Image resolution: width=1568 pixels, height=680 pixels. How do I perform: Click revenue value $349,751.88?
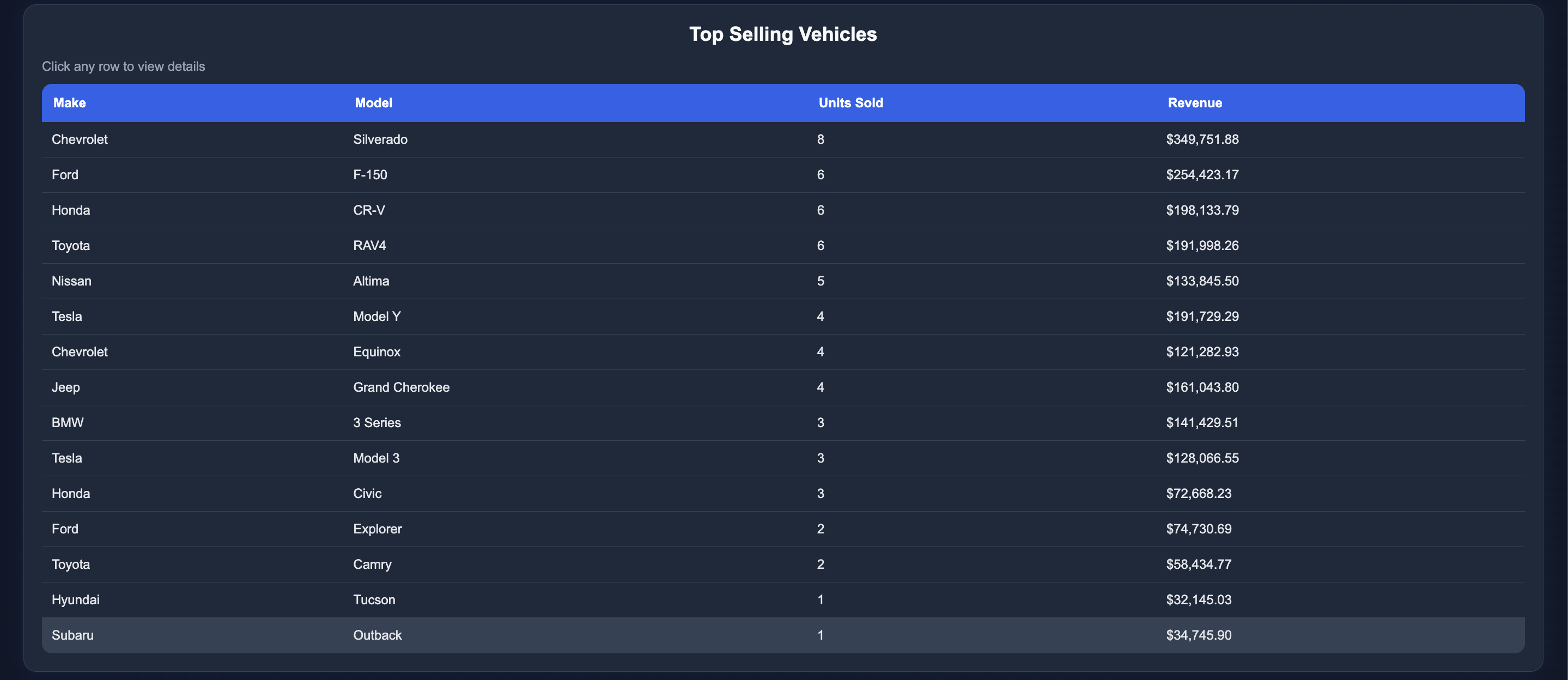(x=1202, y=139)
